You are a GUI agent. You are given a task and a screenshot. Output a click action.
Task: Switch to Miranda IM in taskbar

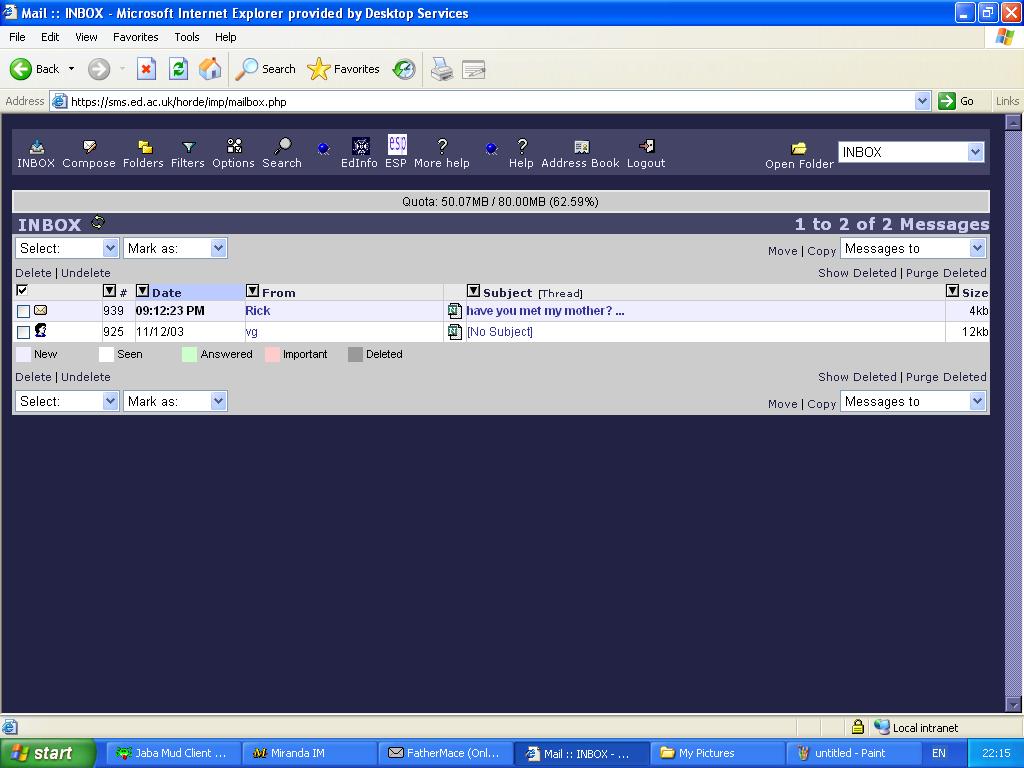click(310, 753)
